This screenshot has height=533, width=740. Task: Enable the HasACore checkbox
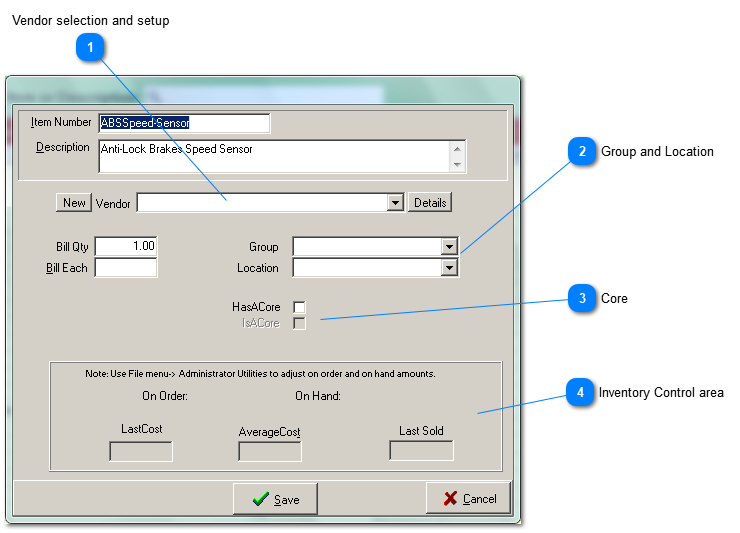point(299,307)
